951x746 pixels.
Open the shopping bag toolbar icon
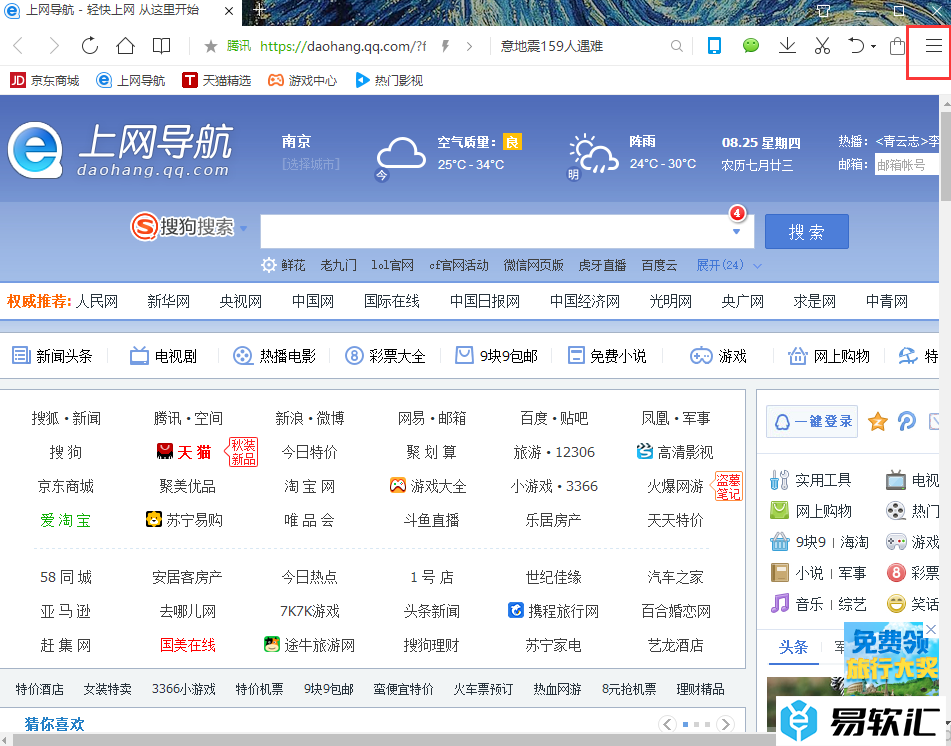pos(898,46)
